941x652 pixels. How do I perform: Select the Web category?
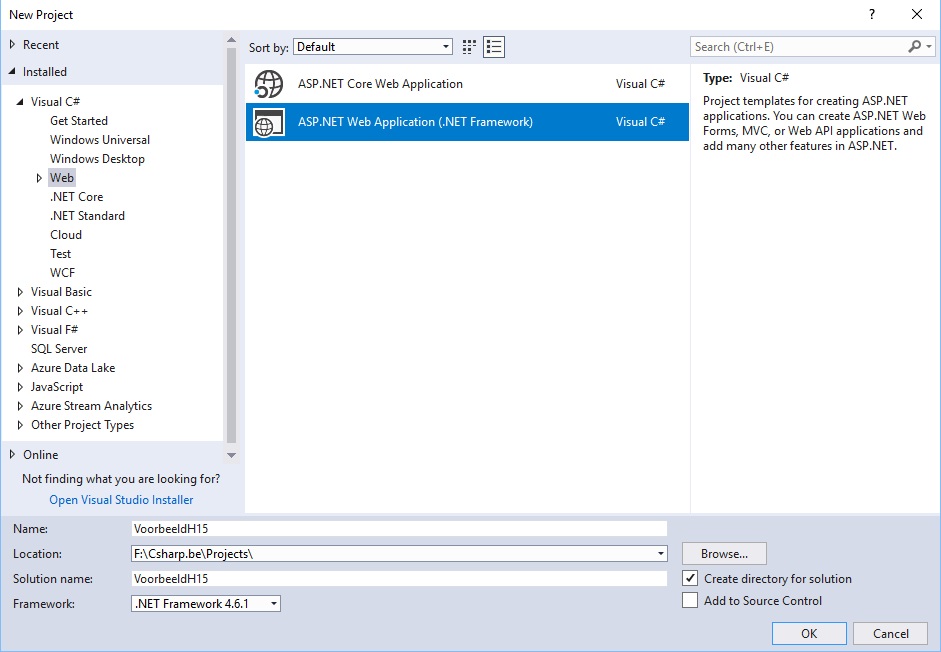click(62, 178)
